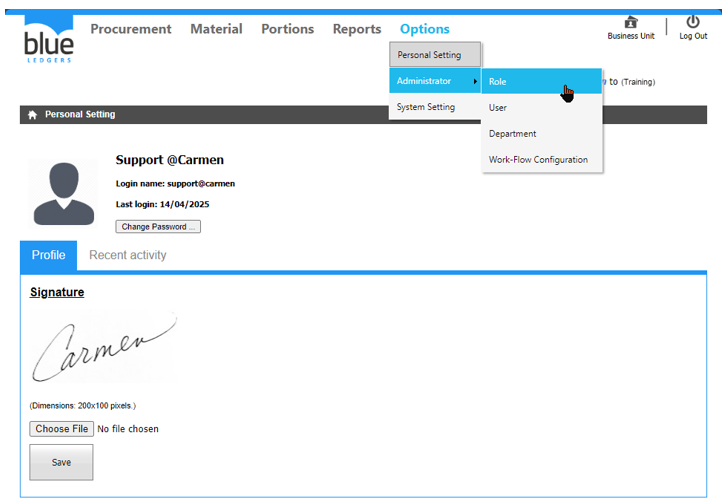Image resolution: width=722 pixels, height=500 pixels.
Task: Switch to the Recent activity tab
Action: (128, 256)
